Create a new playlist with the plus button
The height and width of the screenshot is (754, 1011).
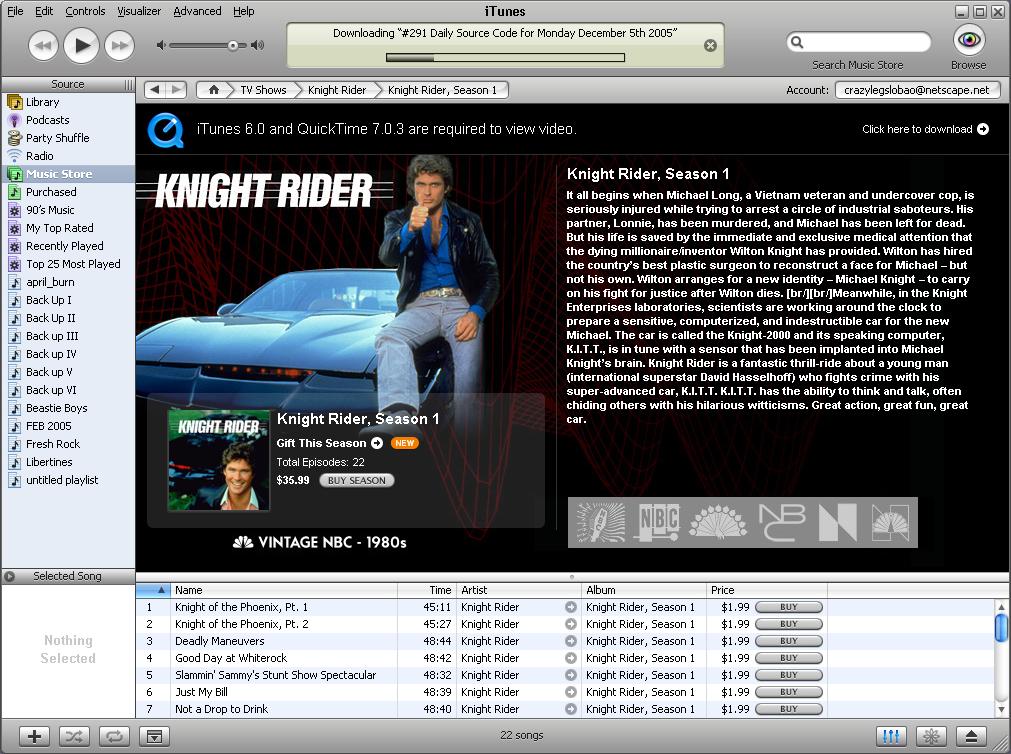pyautogui.click(x=34, y=736)
